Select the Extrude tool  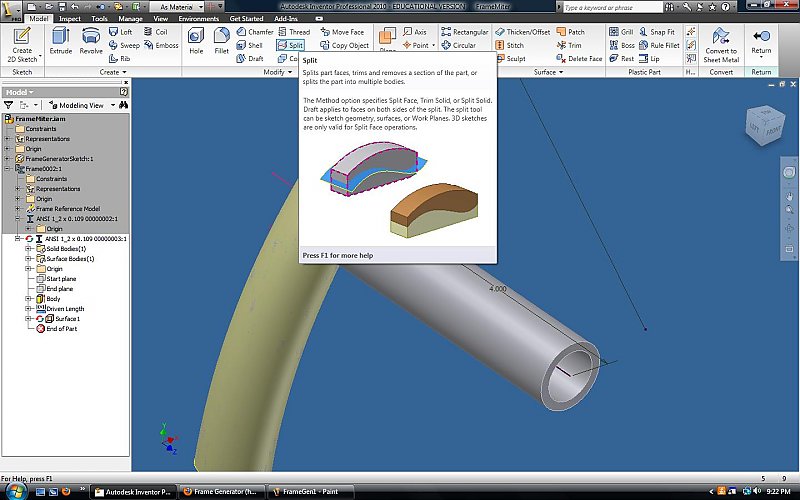point(61,41)
